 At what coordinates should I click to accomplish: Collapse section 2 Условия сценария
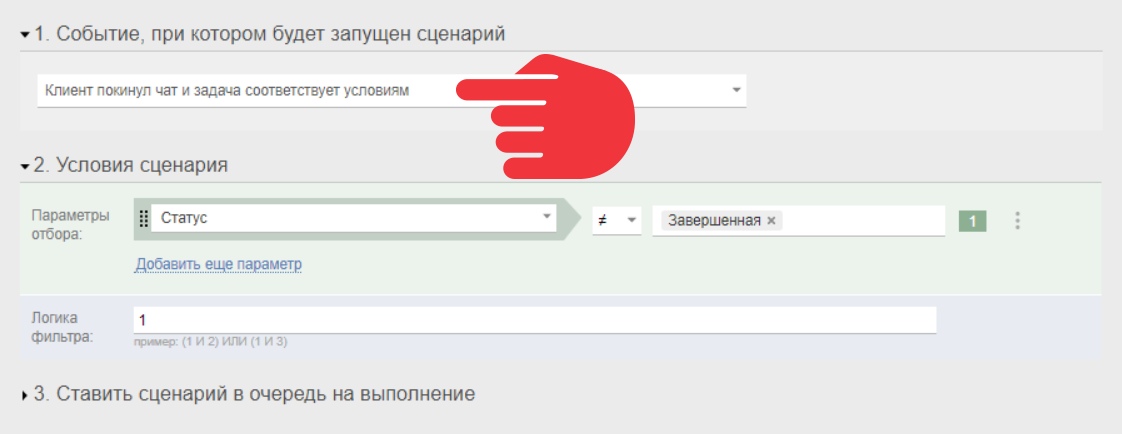click(x=125, y=165)
